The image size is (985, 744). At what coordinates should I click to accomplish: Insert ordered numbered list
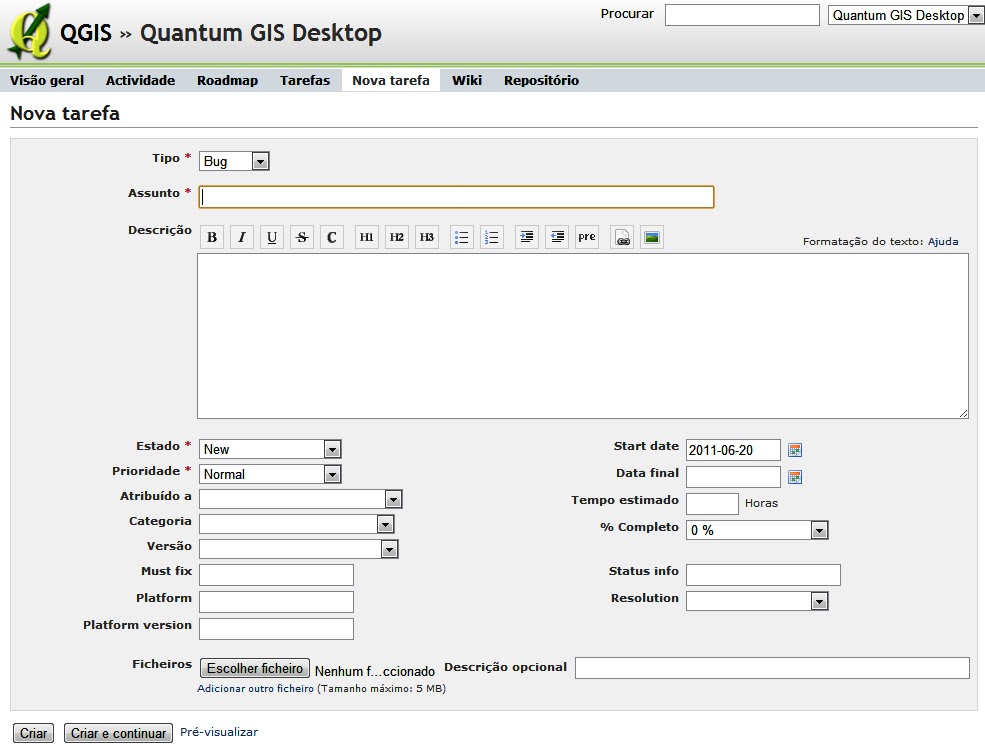coord(492,238)
